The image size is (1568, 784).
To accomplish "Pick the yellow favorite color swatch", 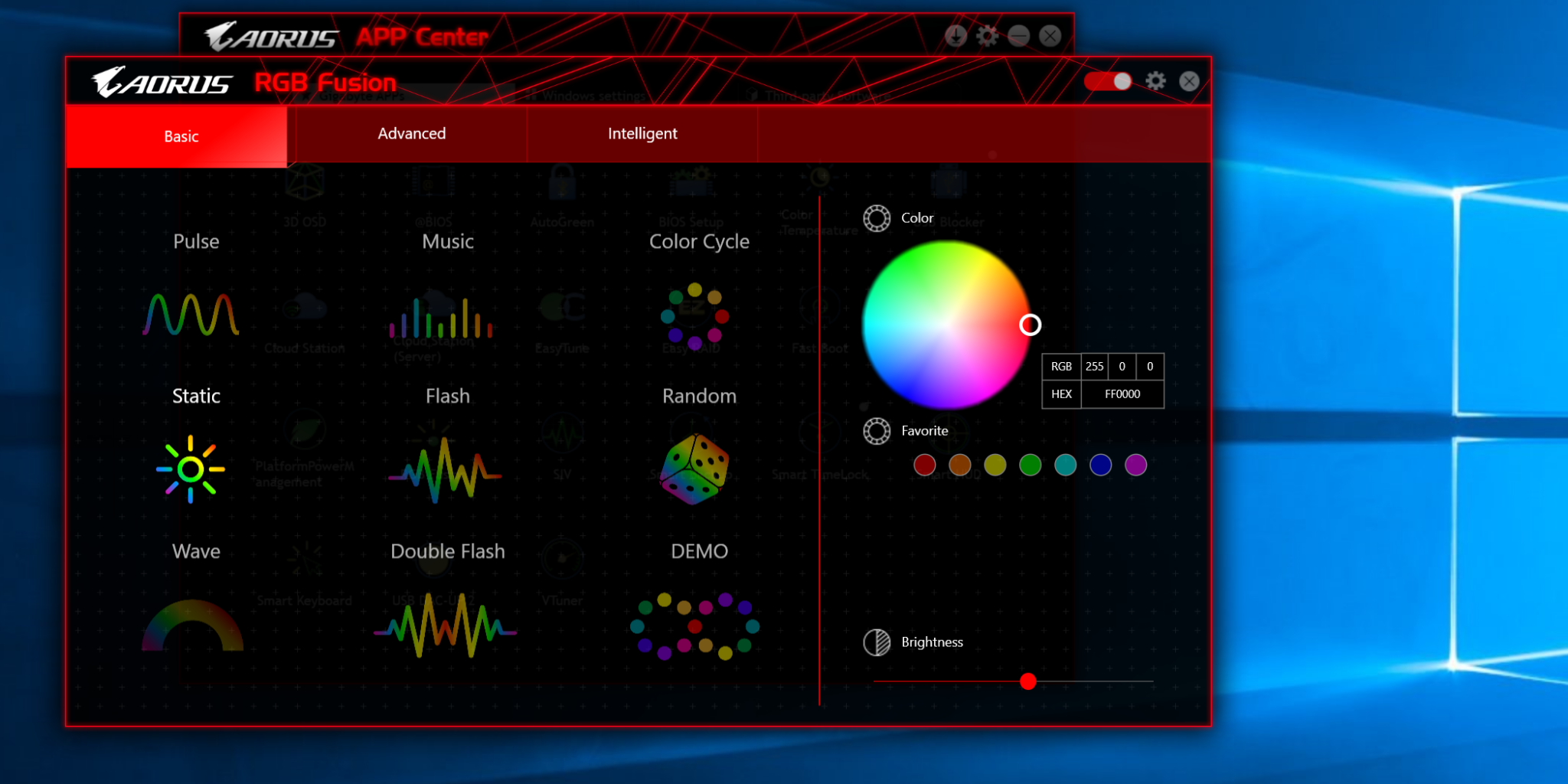I will coord(995,465).
